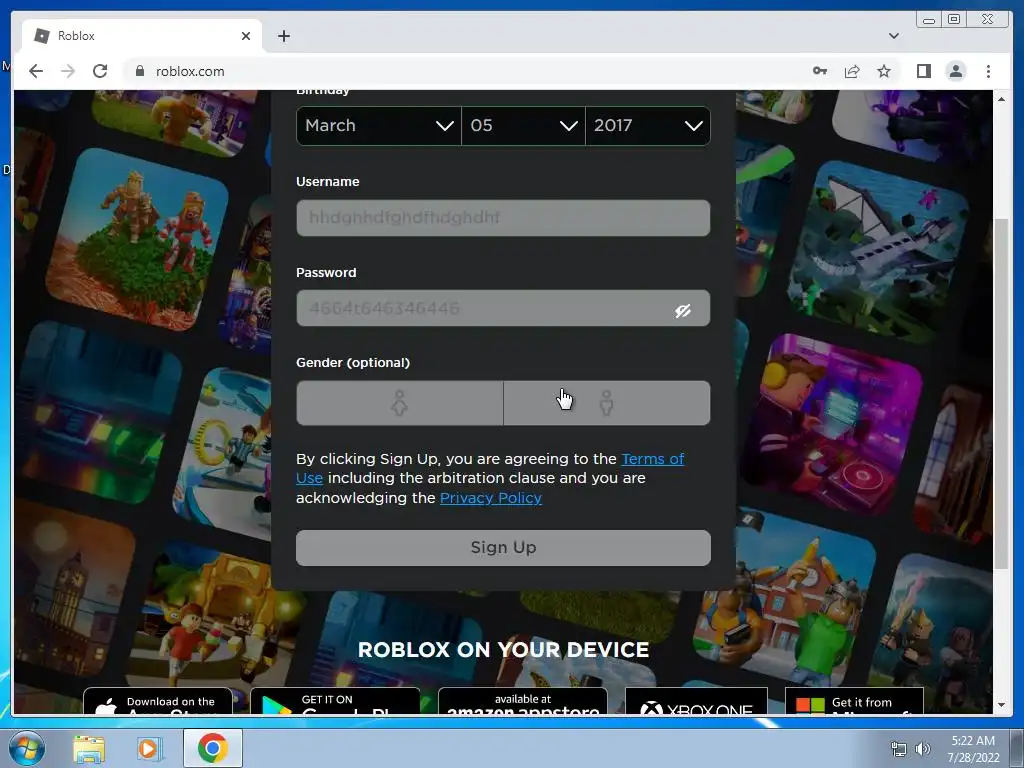The height and width of the screenshot is (768, 1024).
Task: Open the Privacy Policy link
Action: pos(490,498)
